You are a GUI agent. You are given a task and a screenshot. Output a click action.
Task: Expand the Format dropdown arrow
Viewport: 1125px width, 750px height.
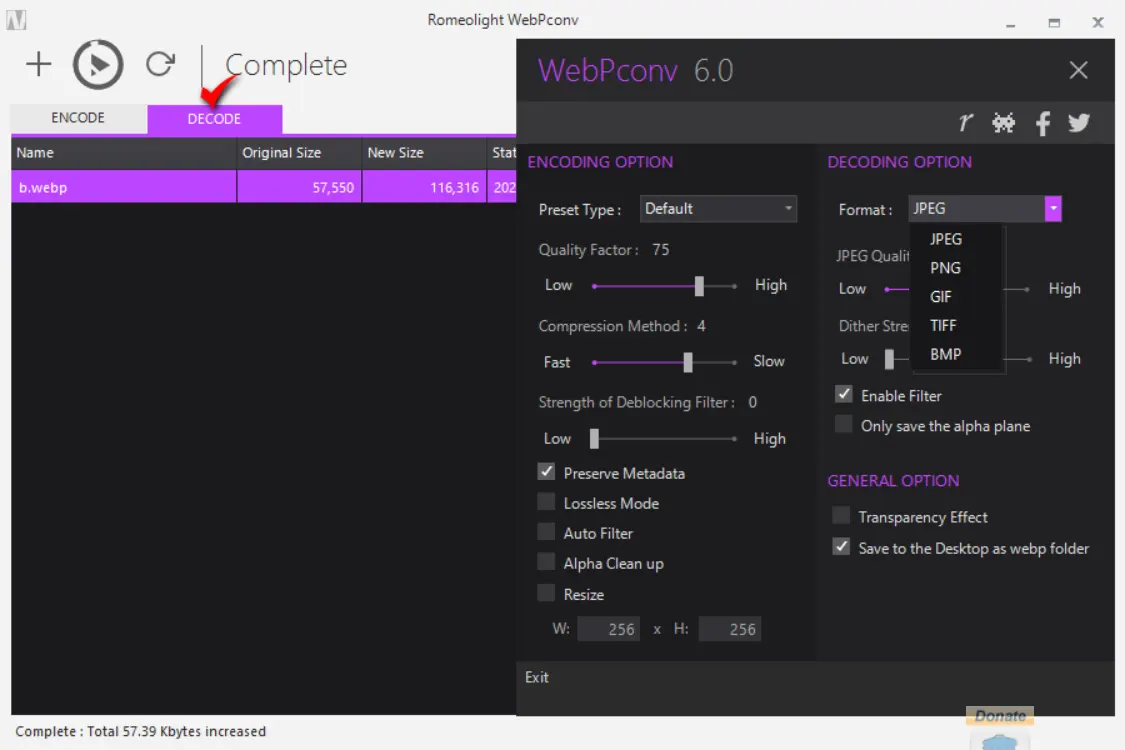[x=1053, y=209]
